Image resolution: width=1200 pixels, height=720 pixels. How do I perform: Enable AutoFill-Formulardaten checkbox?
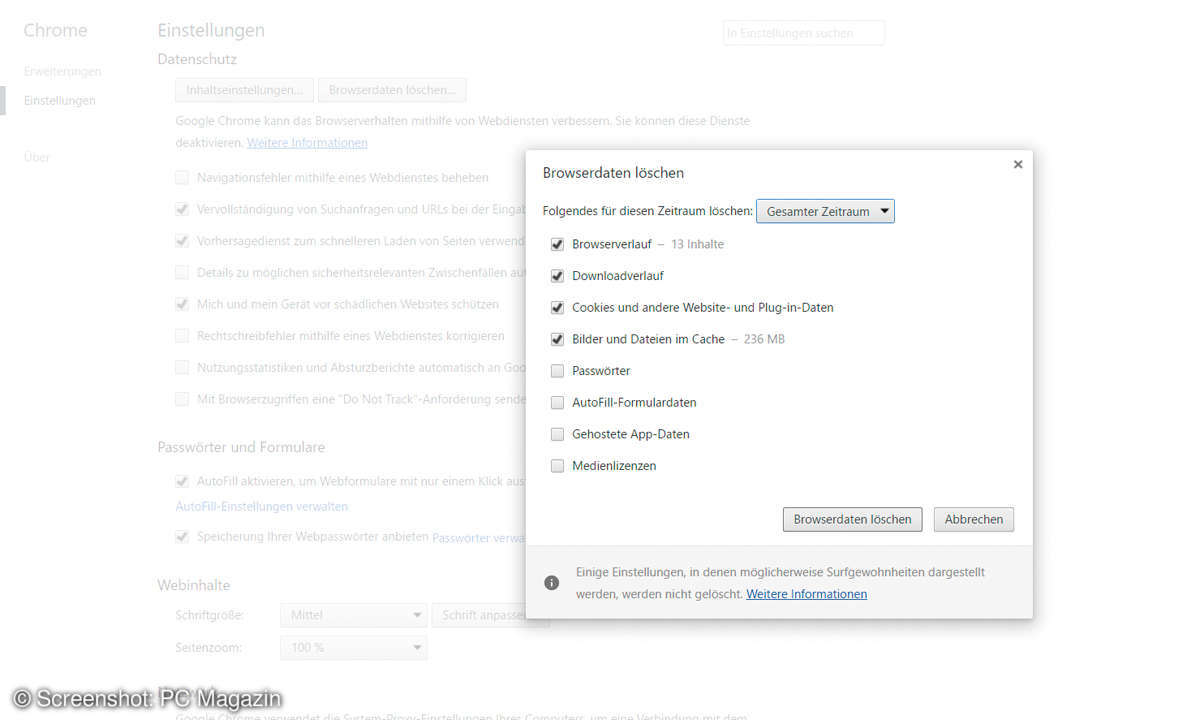tap(558, 403)
